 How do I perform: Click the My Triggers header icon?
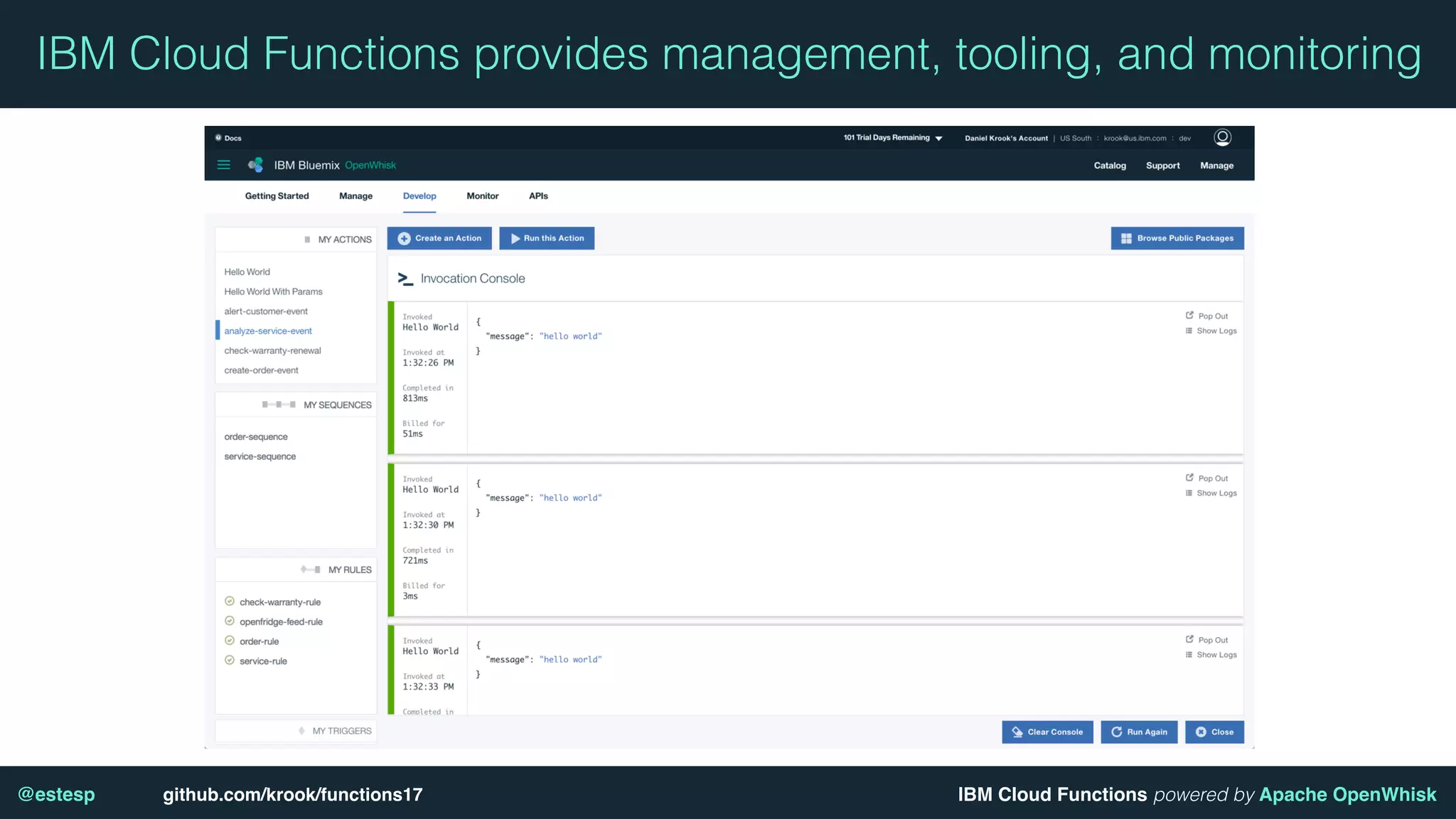point(301,731)
